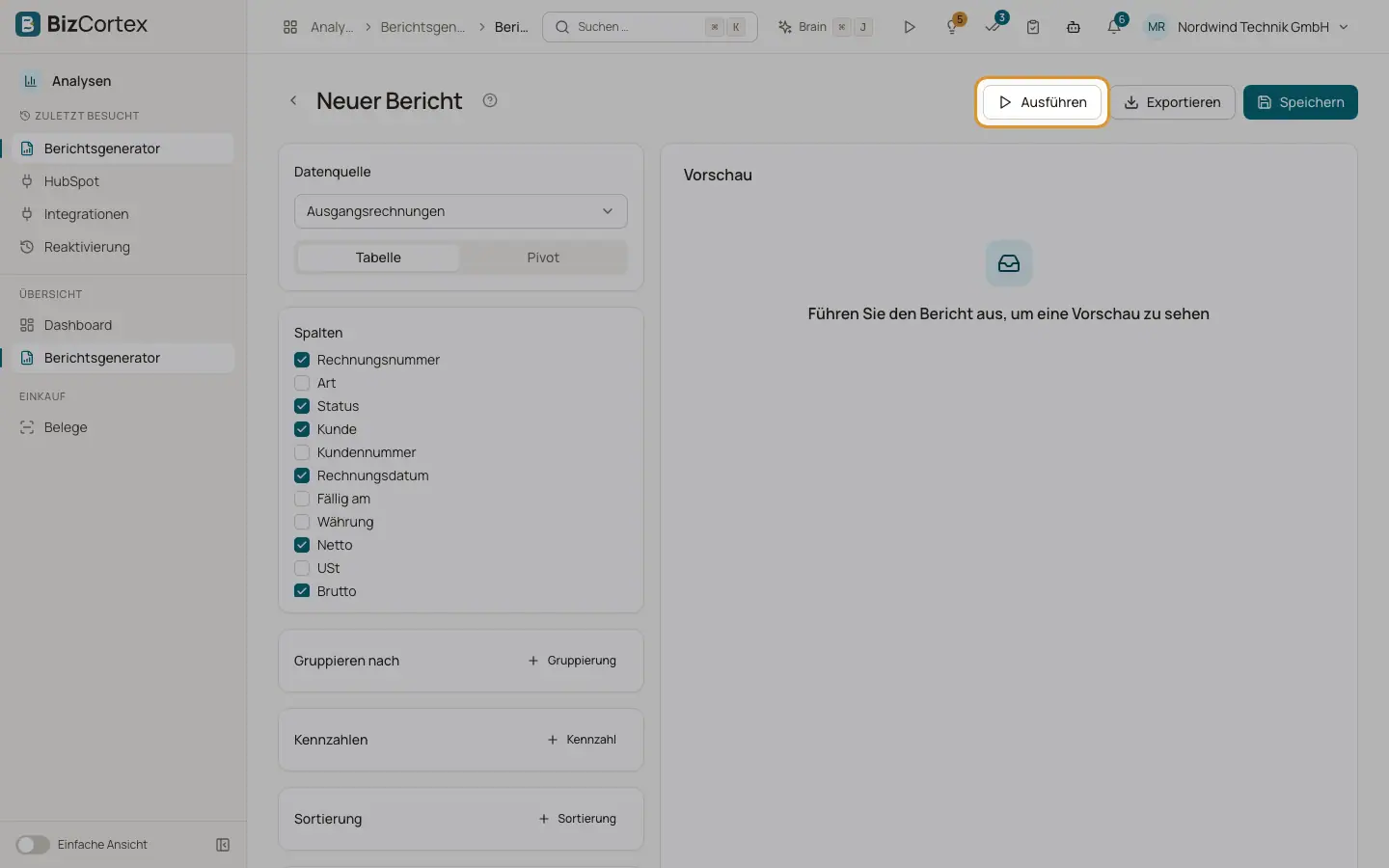Add a Sortierung
The width and height of the screenshot is (1389, 868).
pos(577,819)
